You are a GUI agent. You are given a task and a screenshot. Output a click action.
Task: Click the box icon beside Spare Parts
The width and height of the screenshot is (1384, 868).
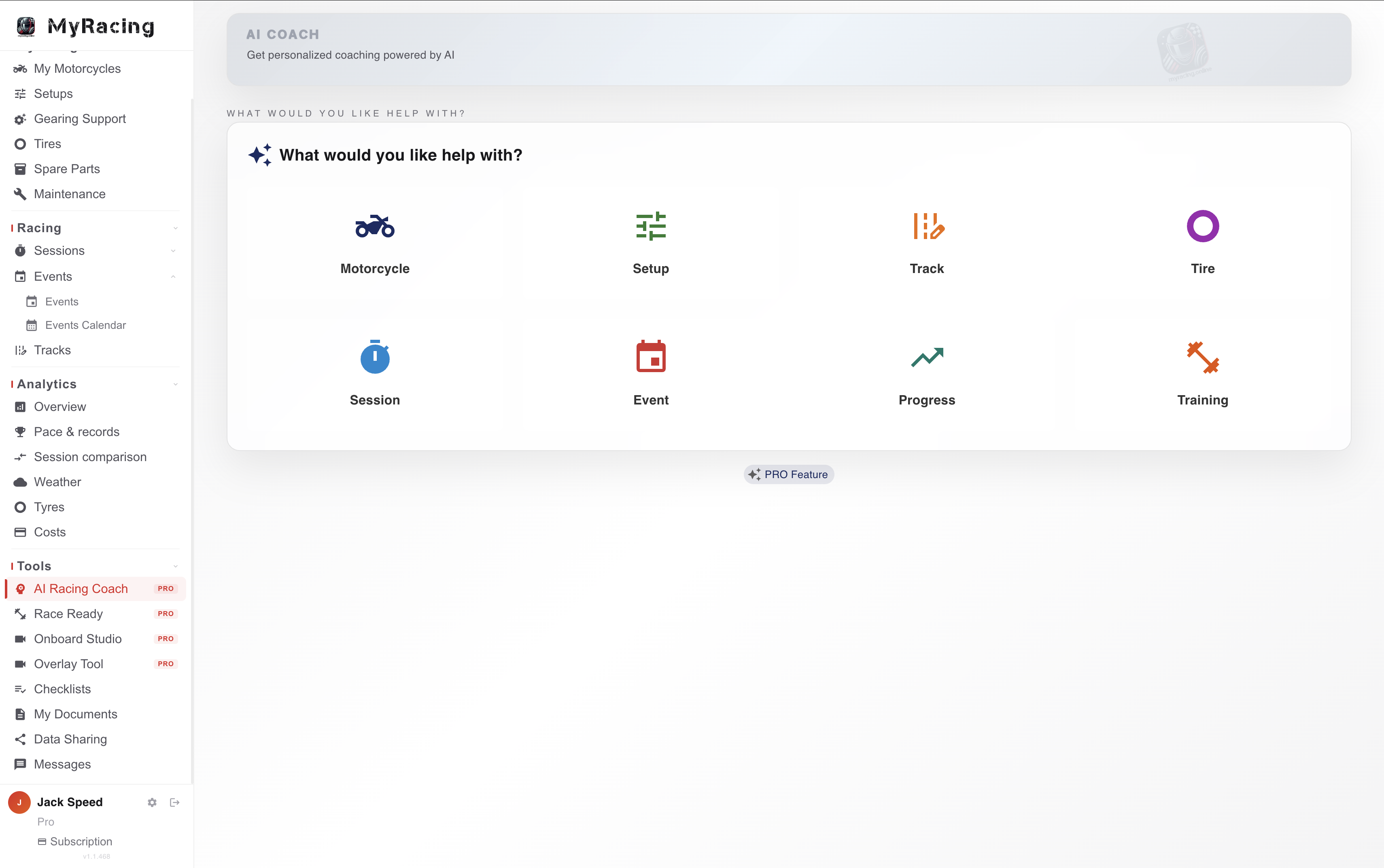(x=20, y=169)
